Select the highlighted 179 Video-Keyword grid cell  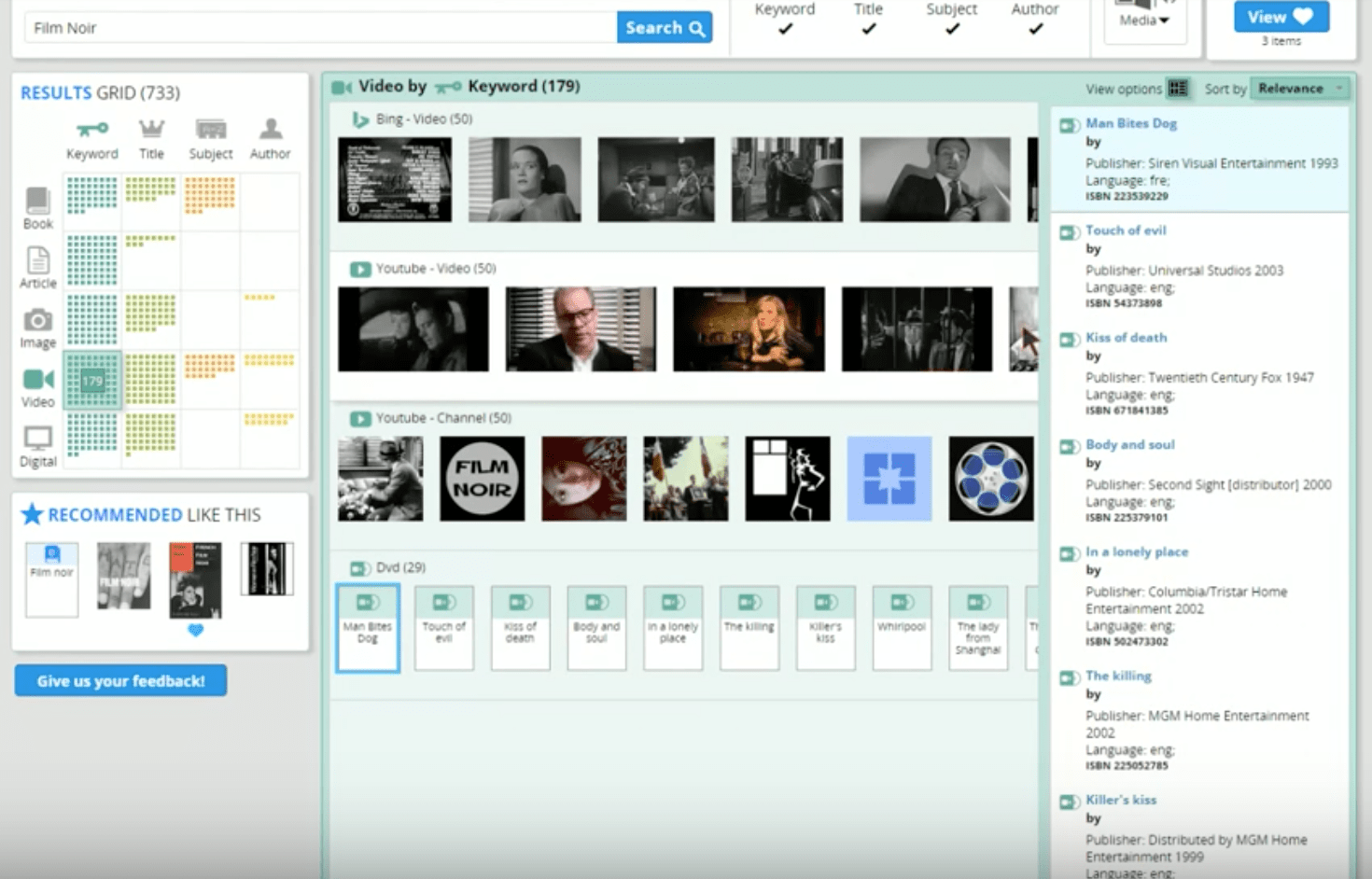tap(92, 381)
